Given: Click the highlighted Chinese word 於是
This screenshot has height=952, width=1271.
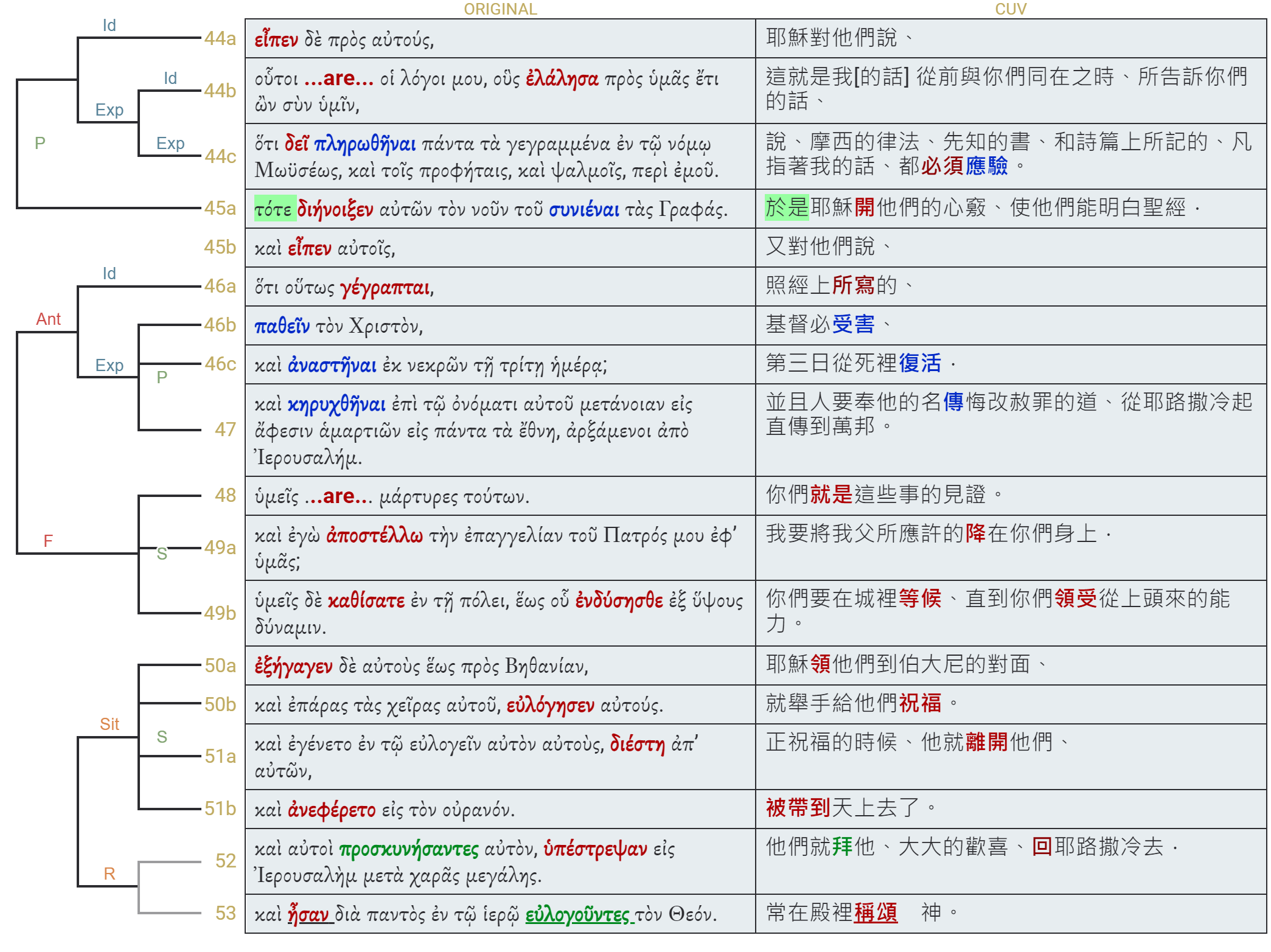Looking at the screenshot, I should coord(787,207).
